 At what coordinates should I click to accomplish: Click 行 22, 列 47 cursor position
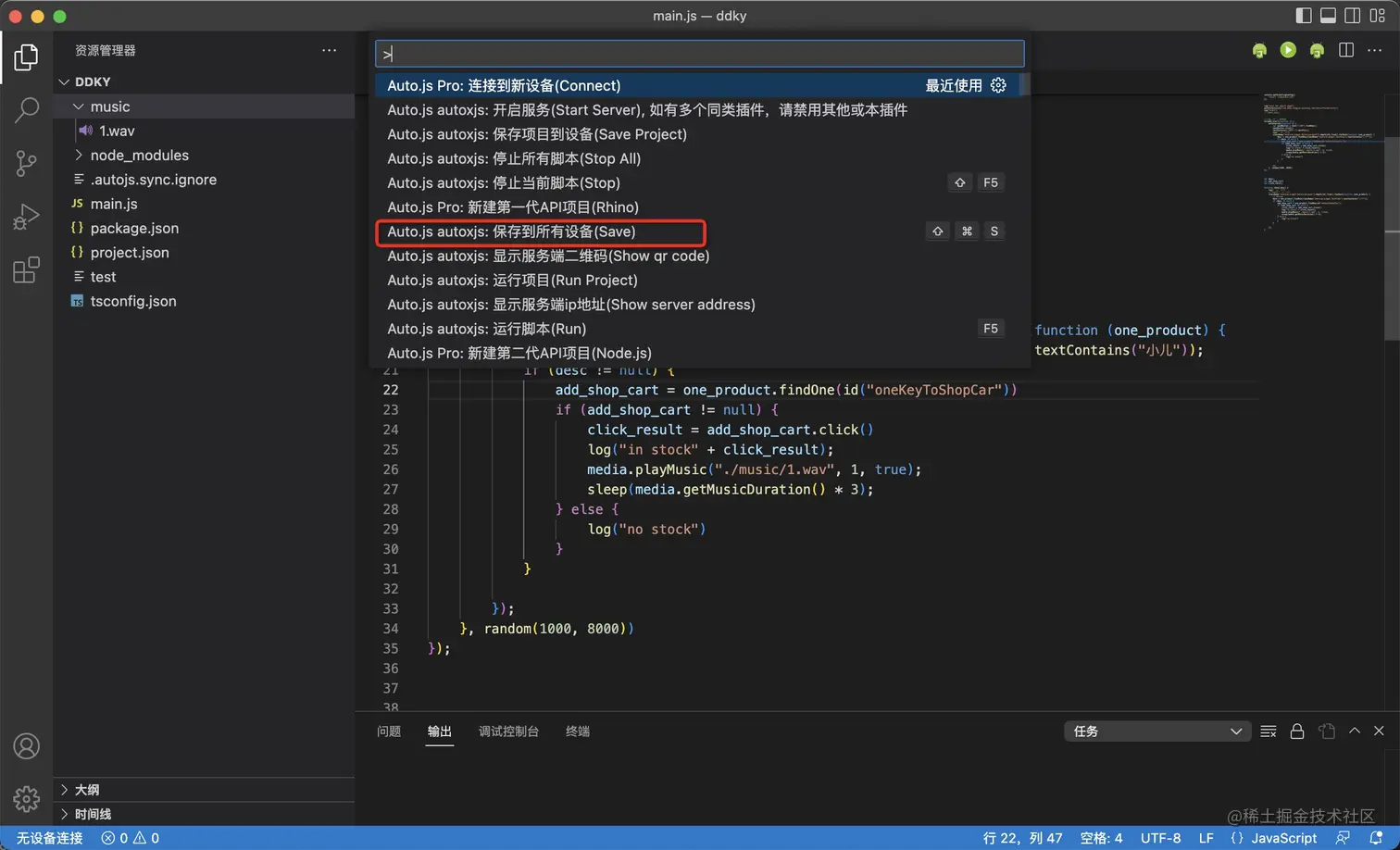coord(1023,838)
